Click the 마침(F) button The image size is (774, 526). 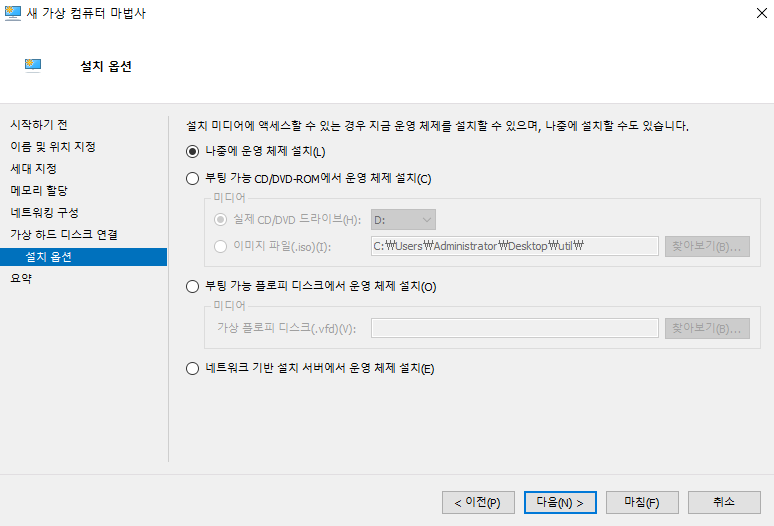point(642,502)
